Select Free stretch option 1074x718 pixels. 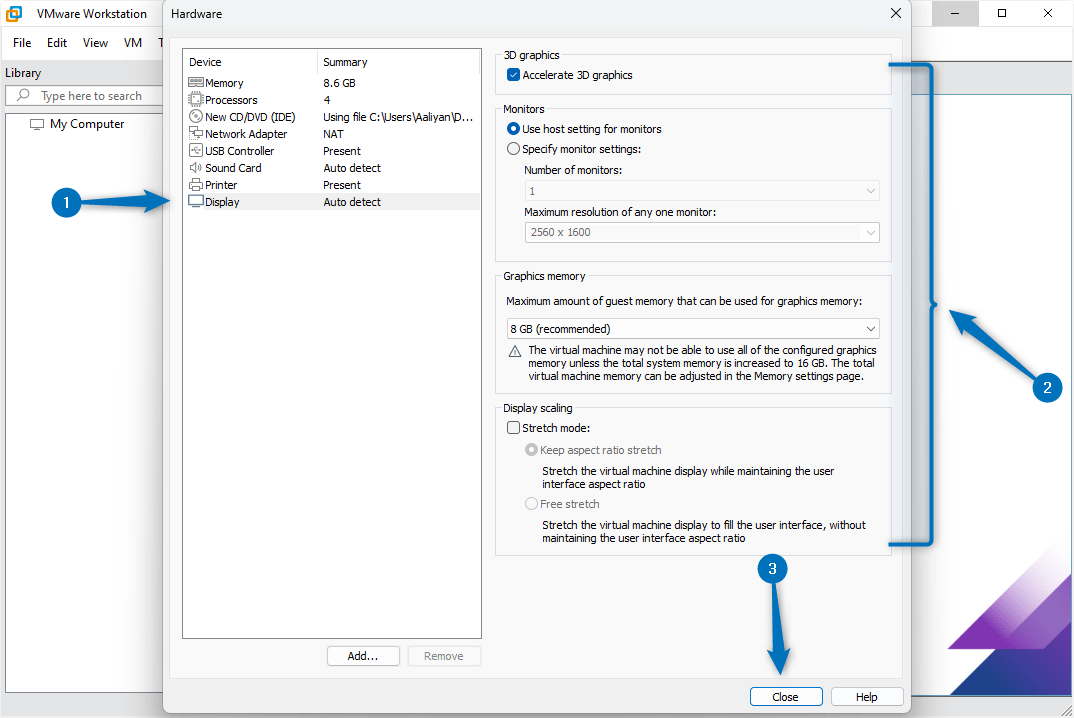tap(531, 503)
